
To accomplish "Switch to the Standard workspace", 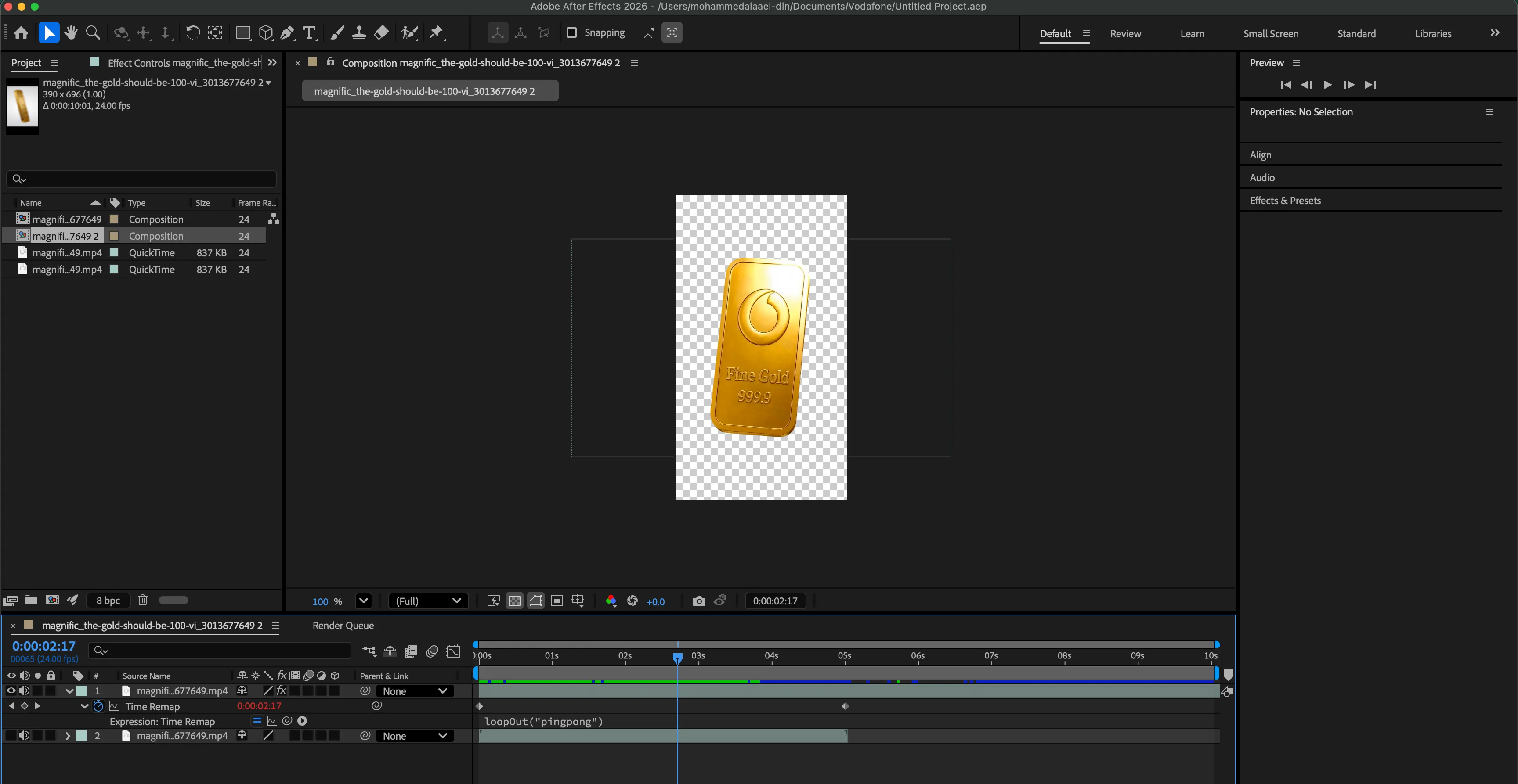I will click(1356, 33).
